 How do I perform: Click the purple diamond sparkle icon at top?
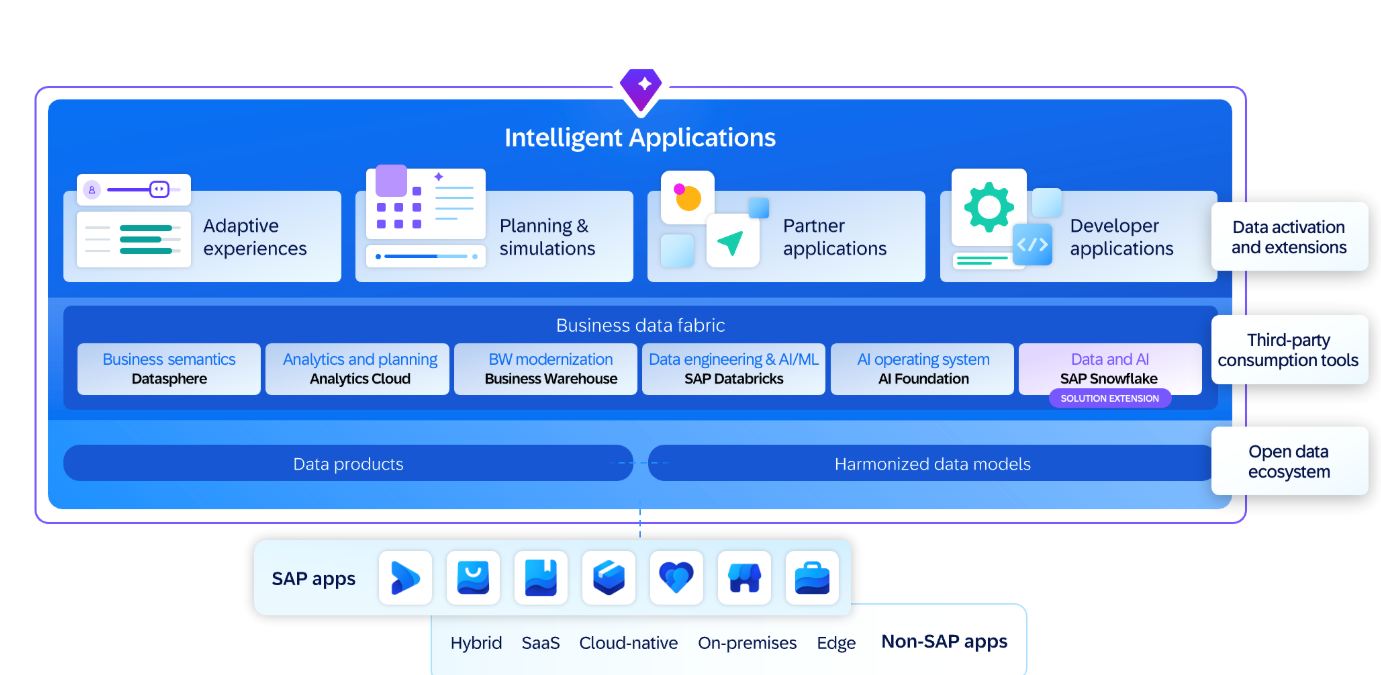(x=641, y=89)
